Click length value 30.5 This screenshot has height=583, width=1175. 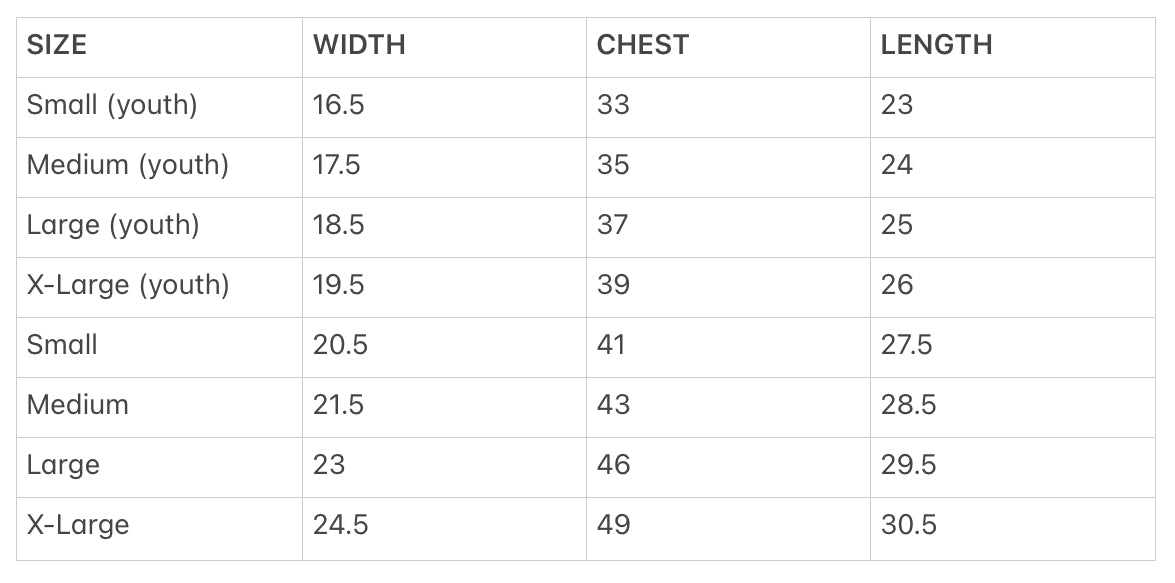908,525
